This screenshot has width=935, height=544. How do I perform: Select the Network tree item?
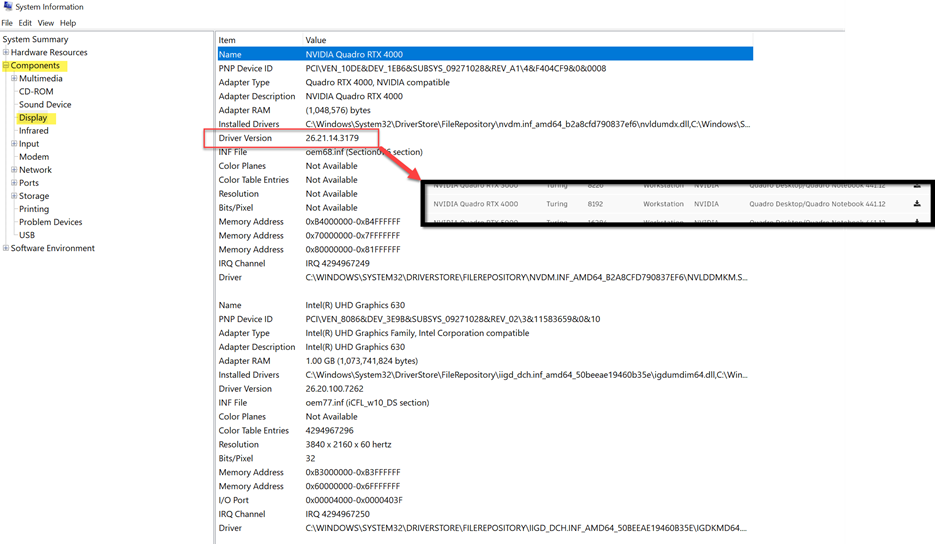[x=35, y=170]
